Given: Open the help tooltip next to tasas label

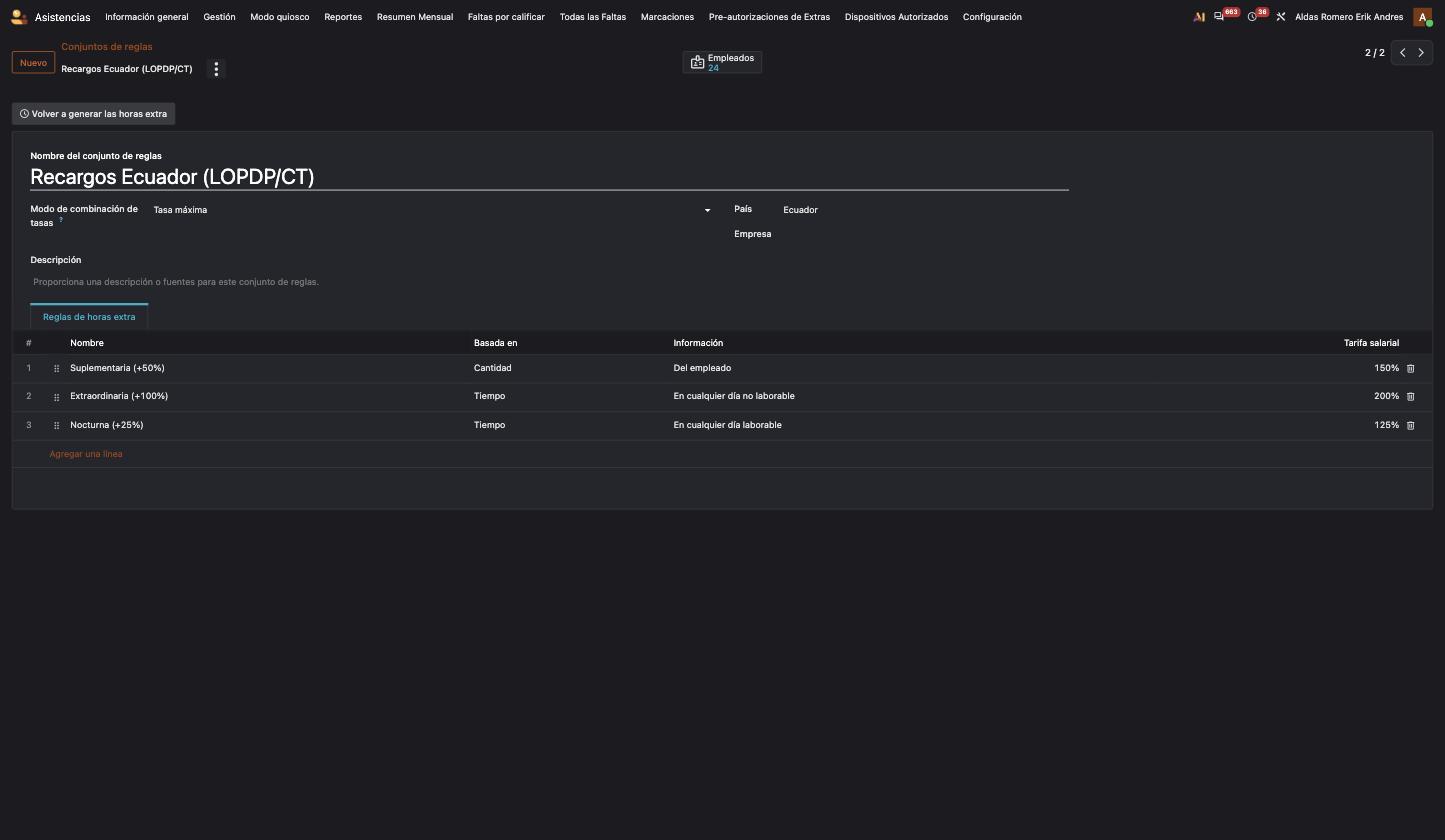Looking at the screenshot, I should [61, 219].
